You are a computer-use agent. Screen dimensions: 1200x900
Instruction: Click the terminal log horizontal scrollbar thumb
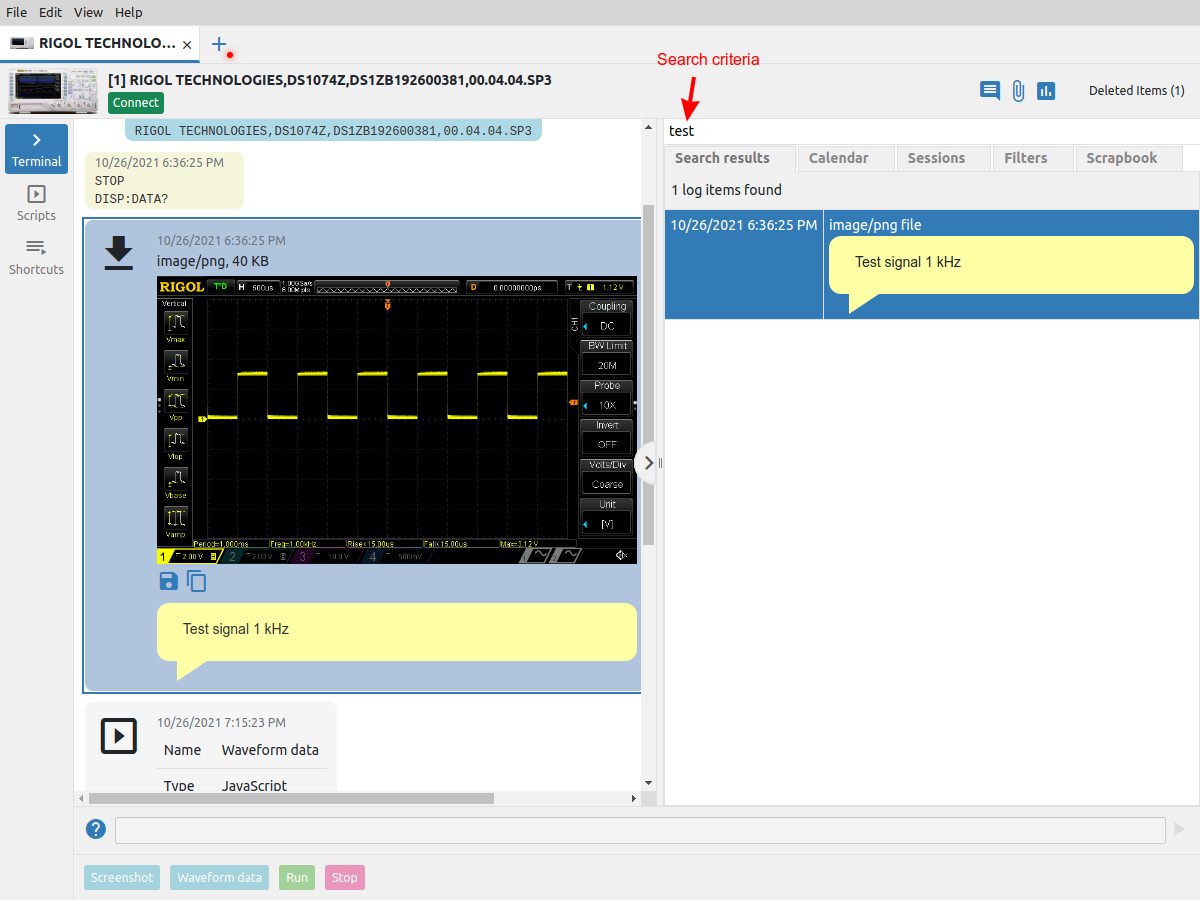[291, 799]
